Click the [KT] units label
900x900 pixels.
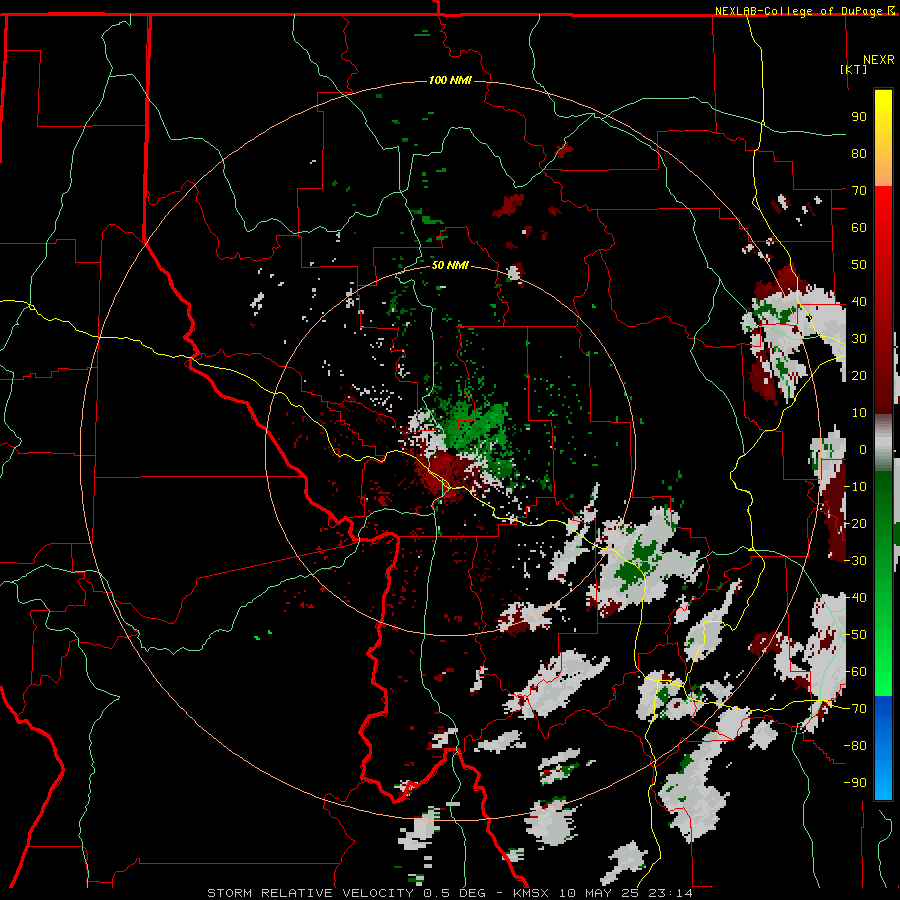(853, 69)
